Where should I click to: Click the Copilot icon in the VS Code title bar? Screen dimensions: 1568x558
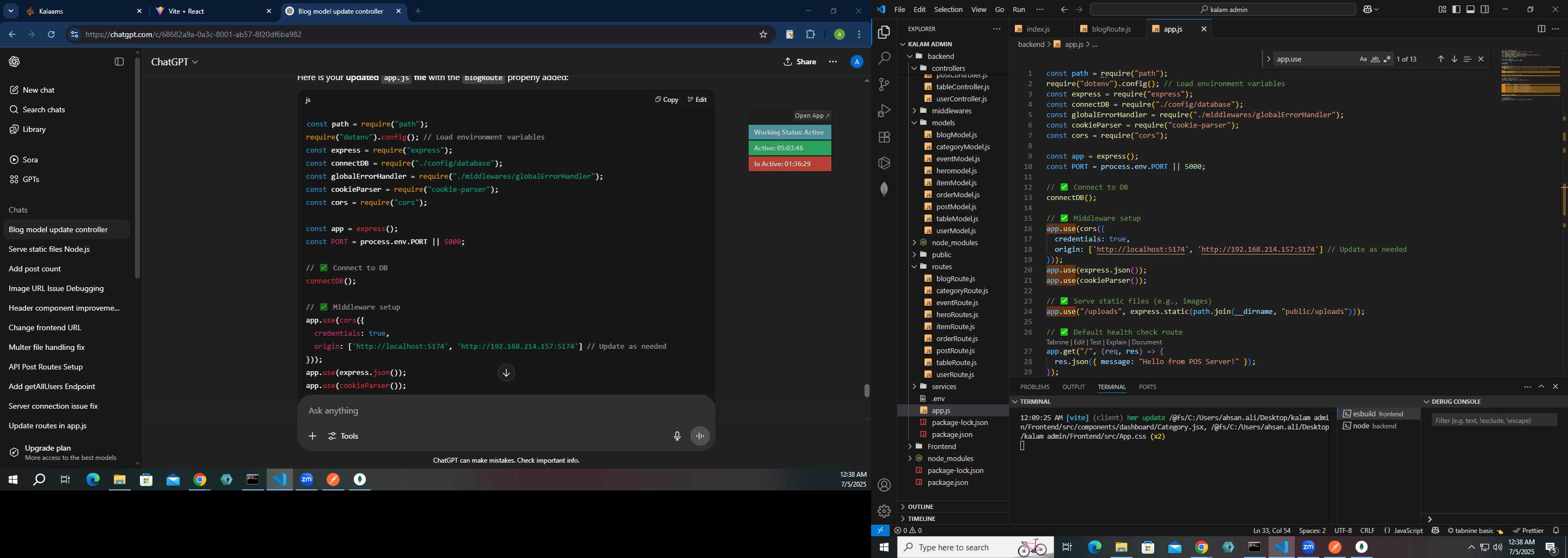(1367, 10)
